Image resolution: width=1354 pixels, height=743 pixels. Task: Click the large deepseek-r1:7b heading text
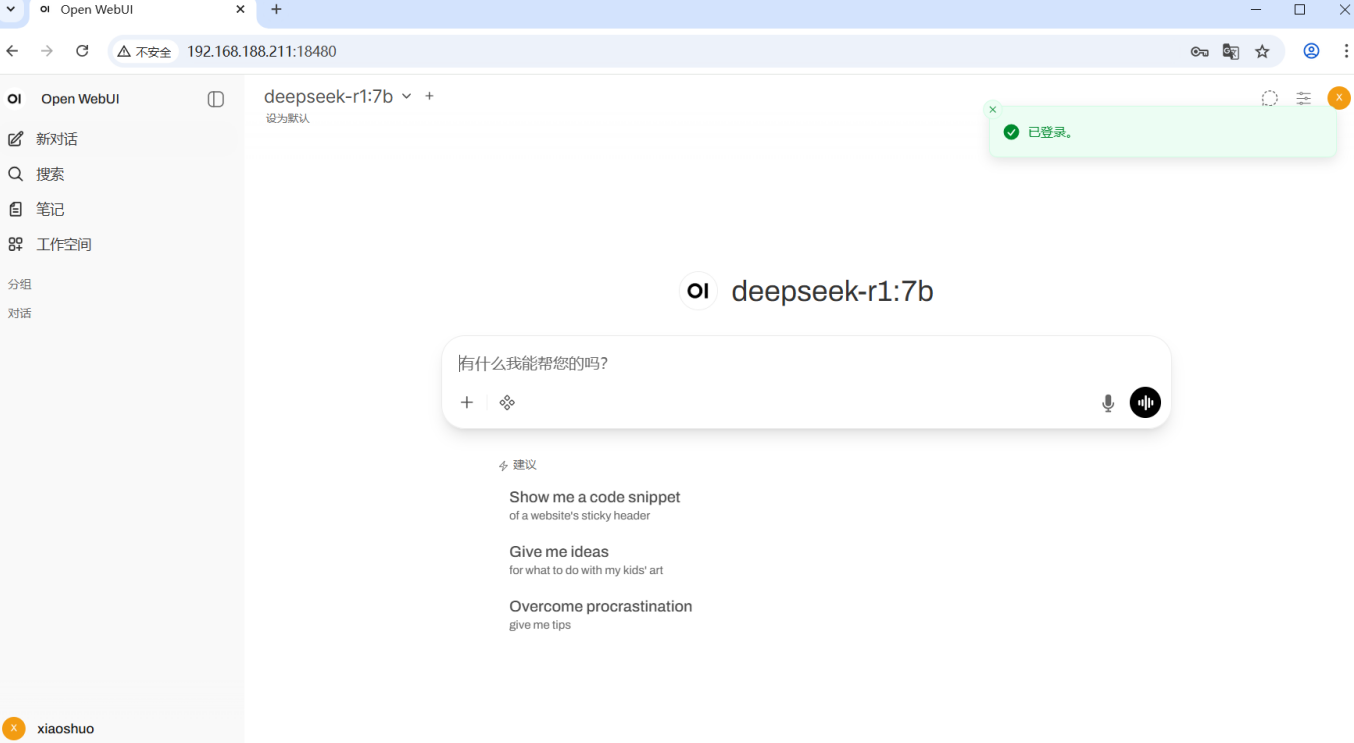coord(832,291)
